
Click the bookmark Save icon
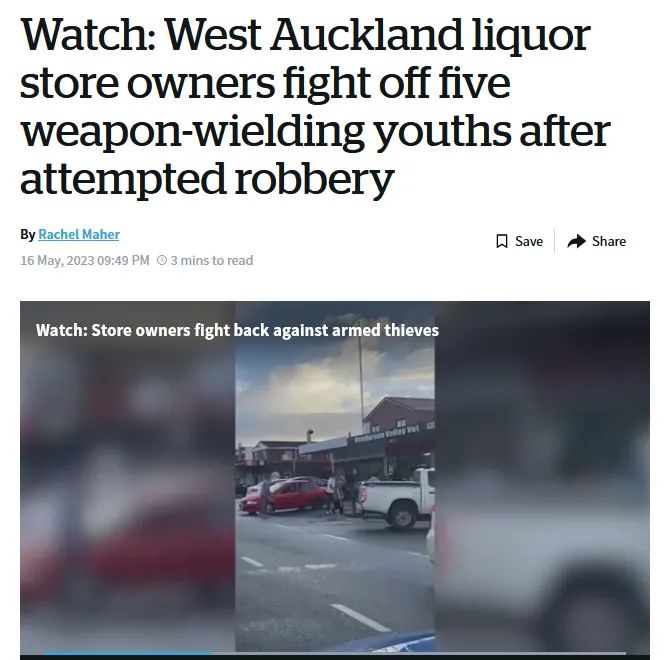[x=502, y=241]
